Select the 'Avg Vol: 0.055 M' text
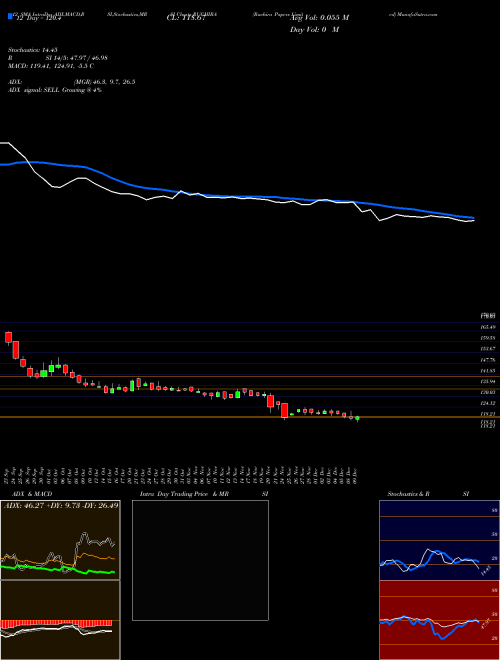 coord(319,18)
